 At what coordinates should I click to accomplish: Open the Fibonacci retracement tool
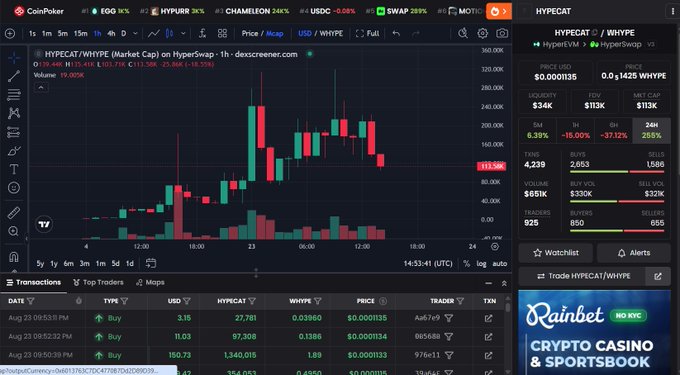coord(14,95)
